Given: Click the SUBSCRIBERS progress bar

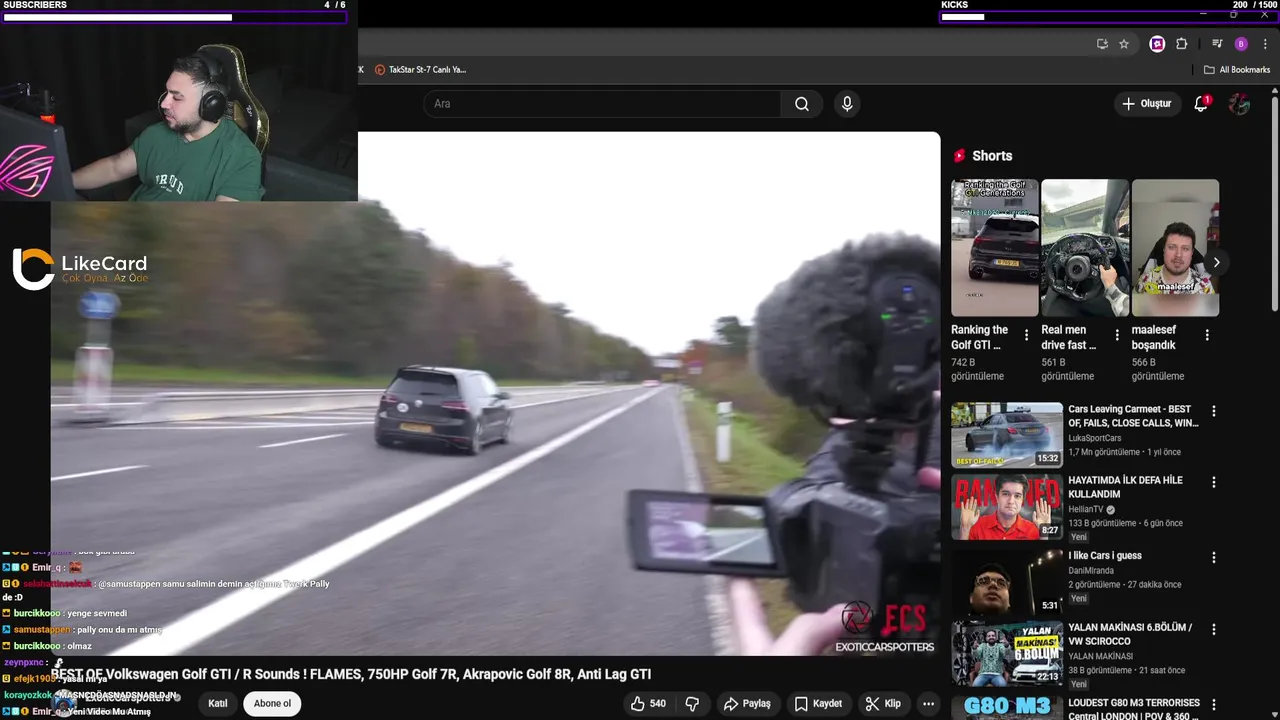Looking at the screenshot, I should [x=175, y=17].
